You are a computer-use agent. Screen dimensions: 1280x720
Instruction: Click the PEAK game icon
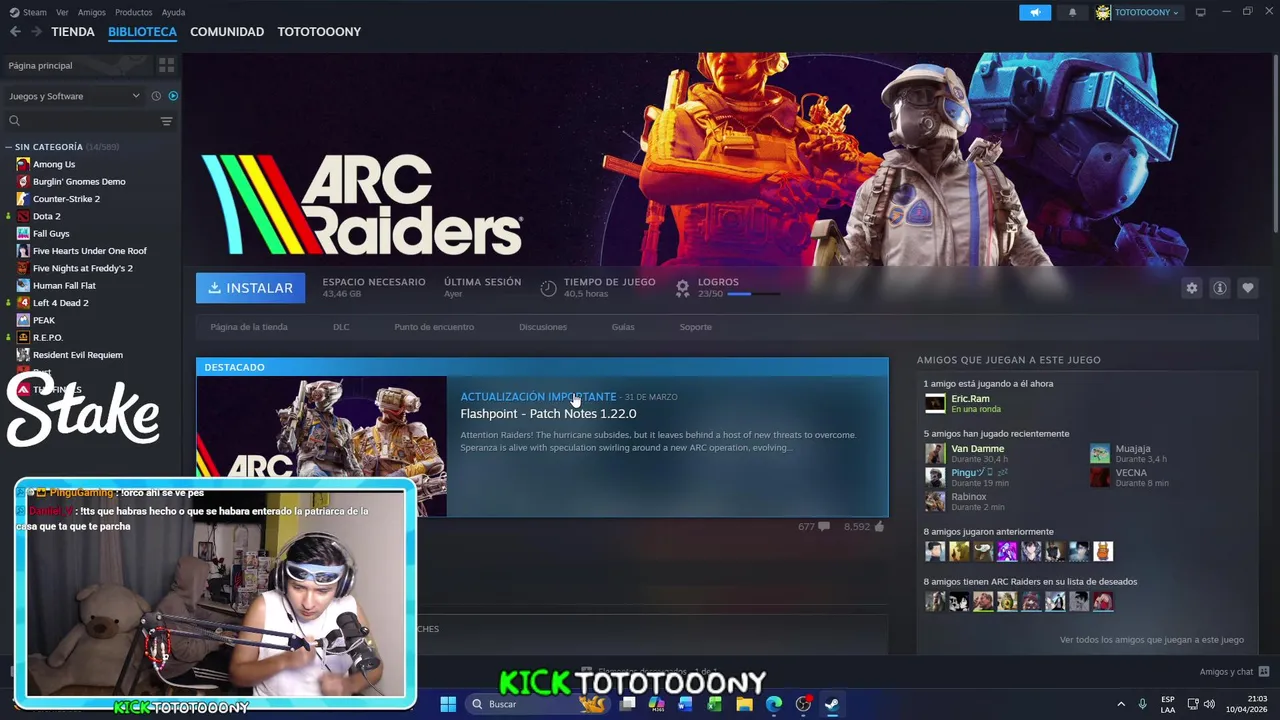point(23,320)
